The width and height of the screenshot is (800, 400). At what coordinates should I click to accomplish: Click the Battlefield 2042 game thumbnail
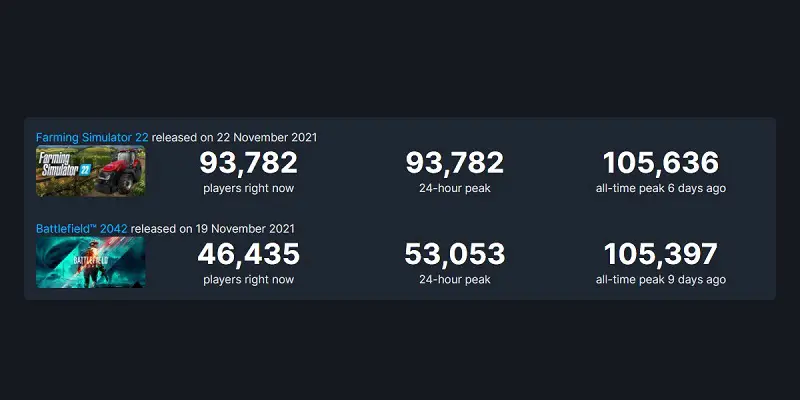point(90,263)
